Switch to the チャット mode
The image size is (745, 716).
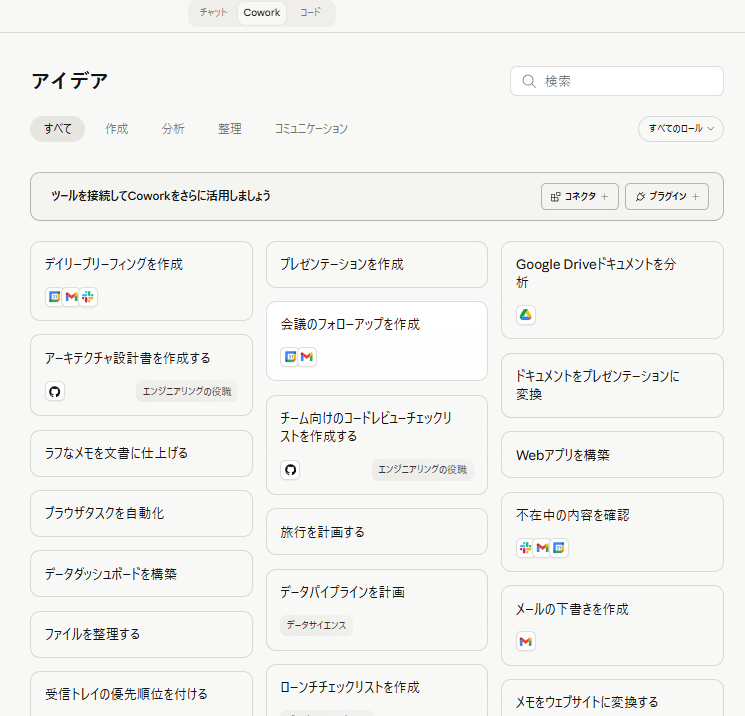[x=213, y=13]
